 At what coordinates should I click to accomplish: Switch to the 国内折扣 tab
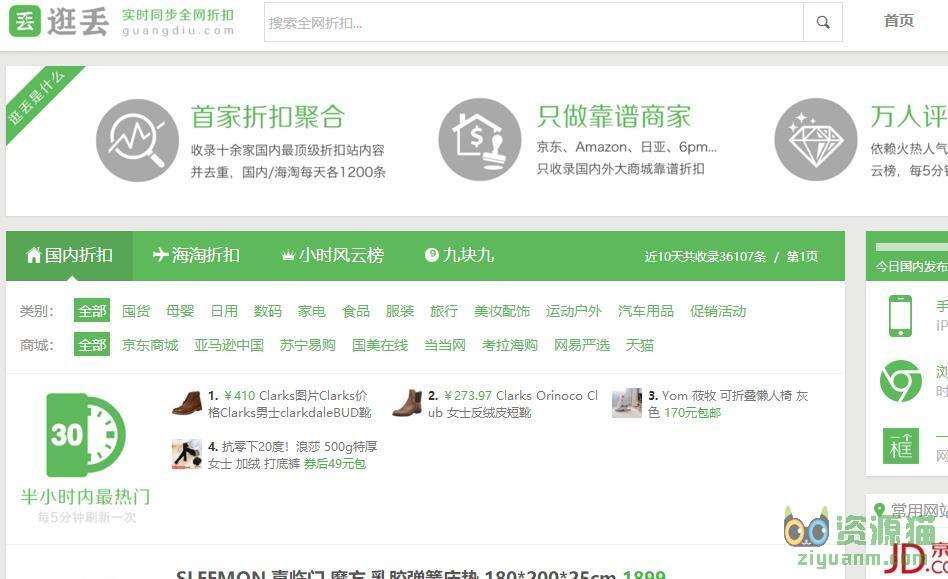coord(70,255)
